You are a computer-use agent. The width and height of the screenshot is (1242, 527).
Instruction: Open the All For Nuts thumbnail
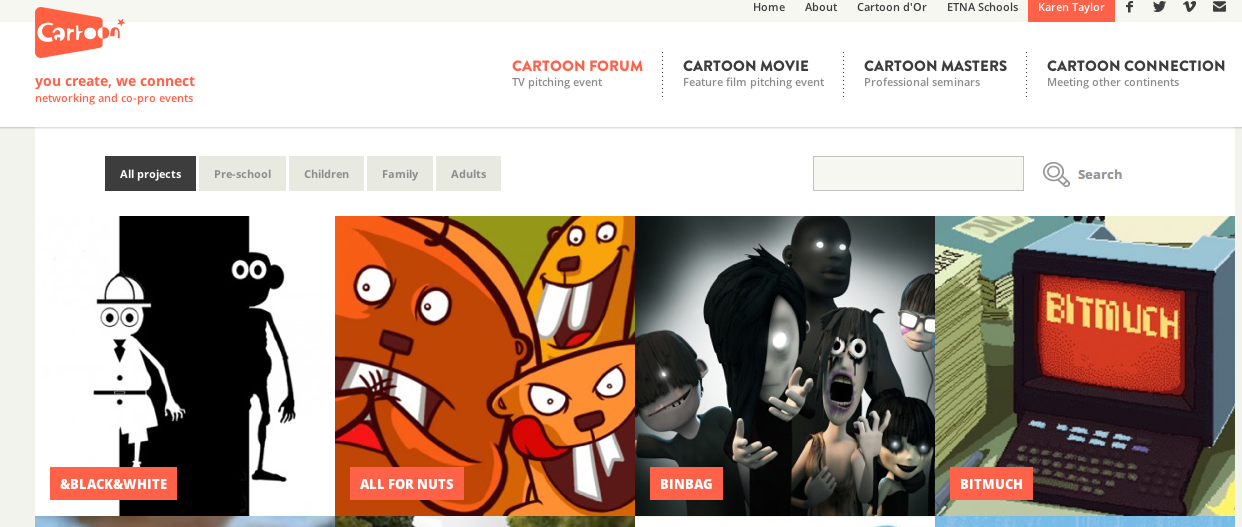(485, 366)
